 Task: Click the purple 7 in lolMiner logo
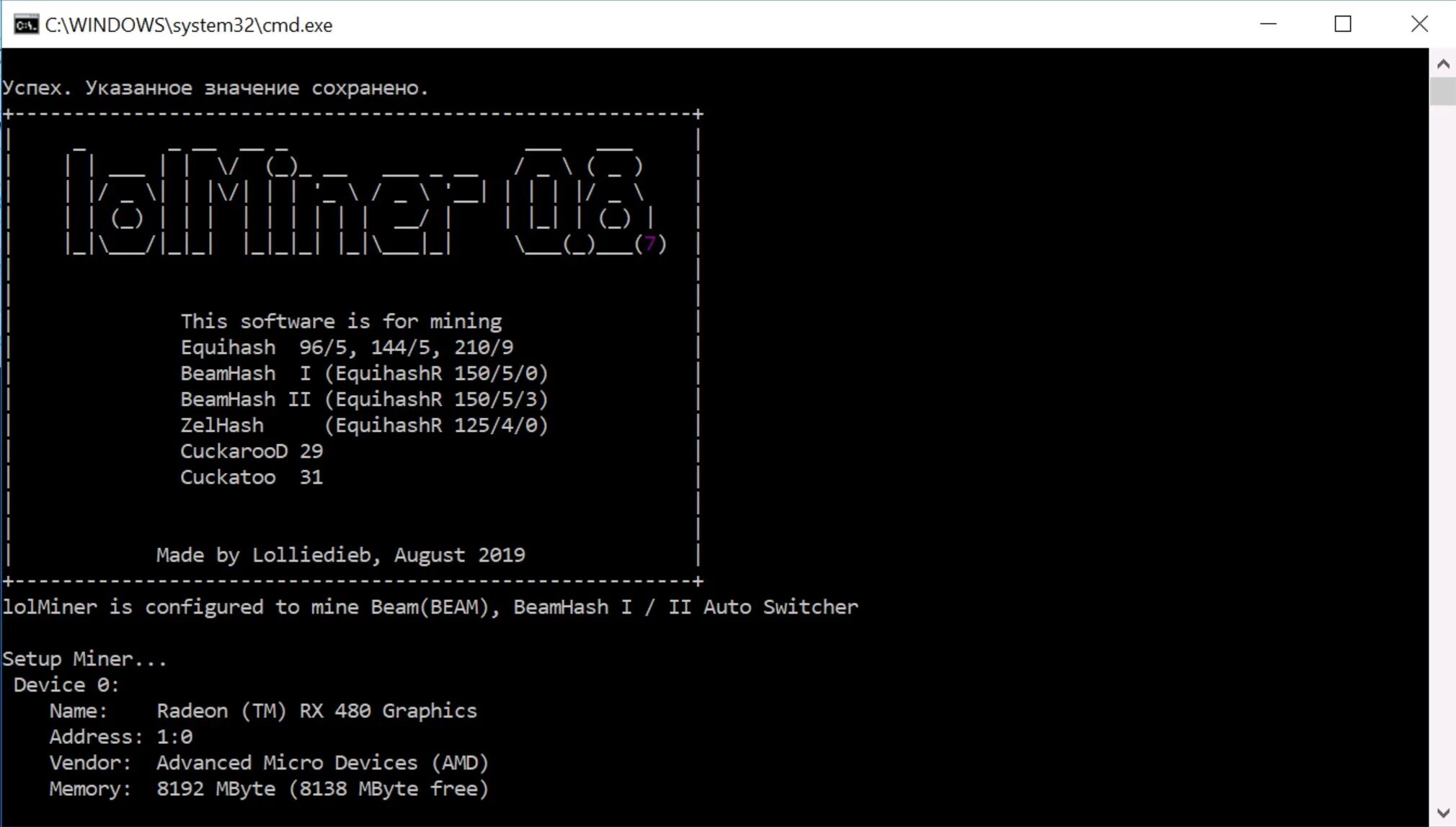(650, 244)
